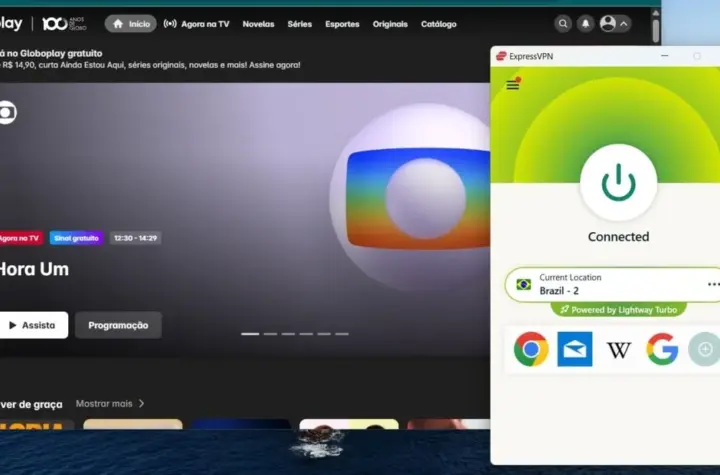The image size is (720, 475).
Task: Add a new shortcut in ExpressVPN
Action: 704,349
